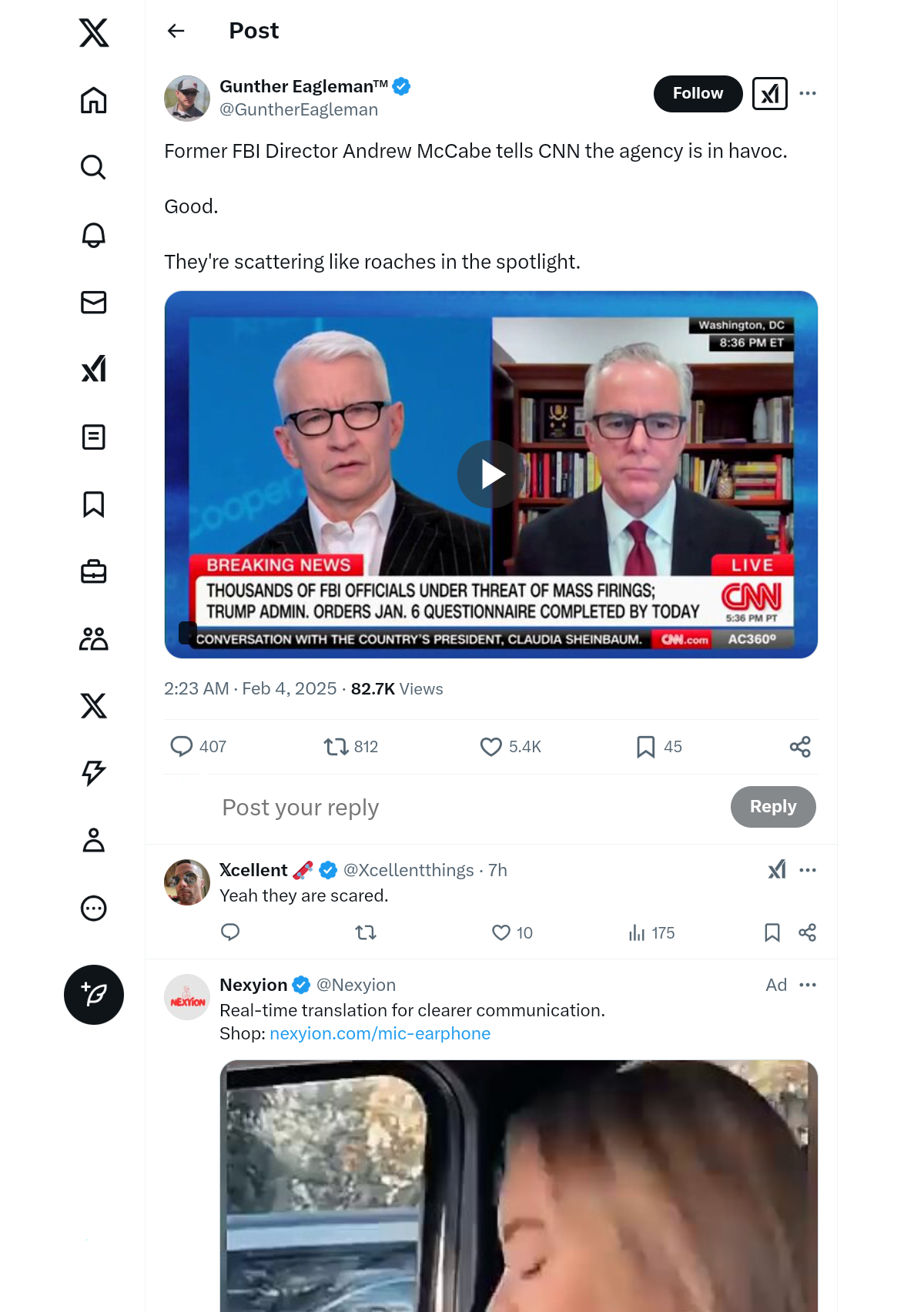This screenshot has width=924, height=1312.
Task: Open the More circle menu in sidebar
Action: click(93, 909)
